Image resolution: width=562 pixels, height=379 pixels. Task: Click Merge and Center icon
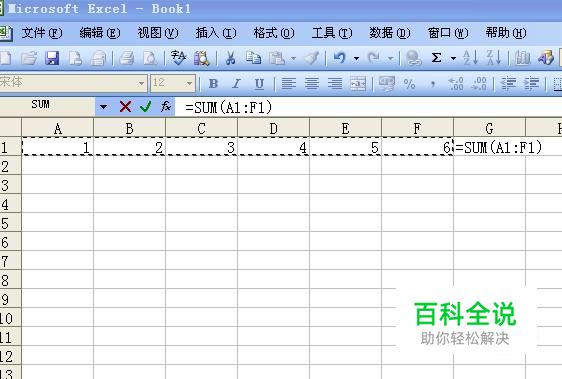pyautogui.click(x=358, y=84)
